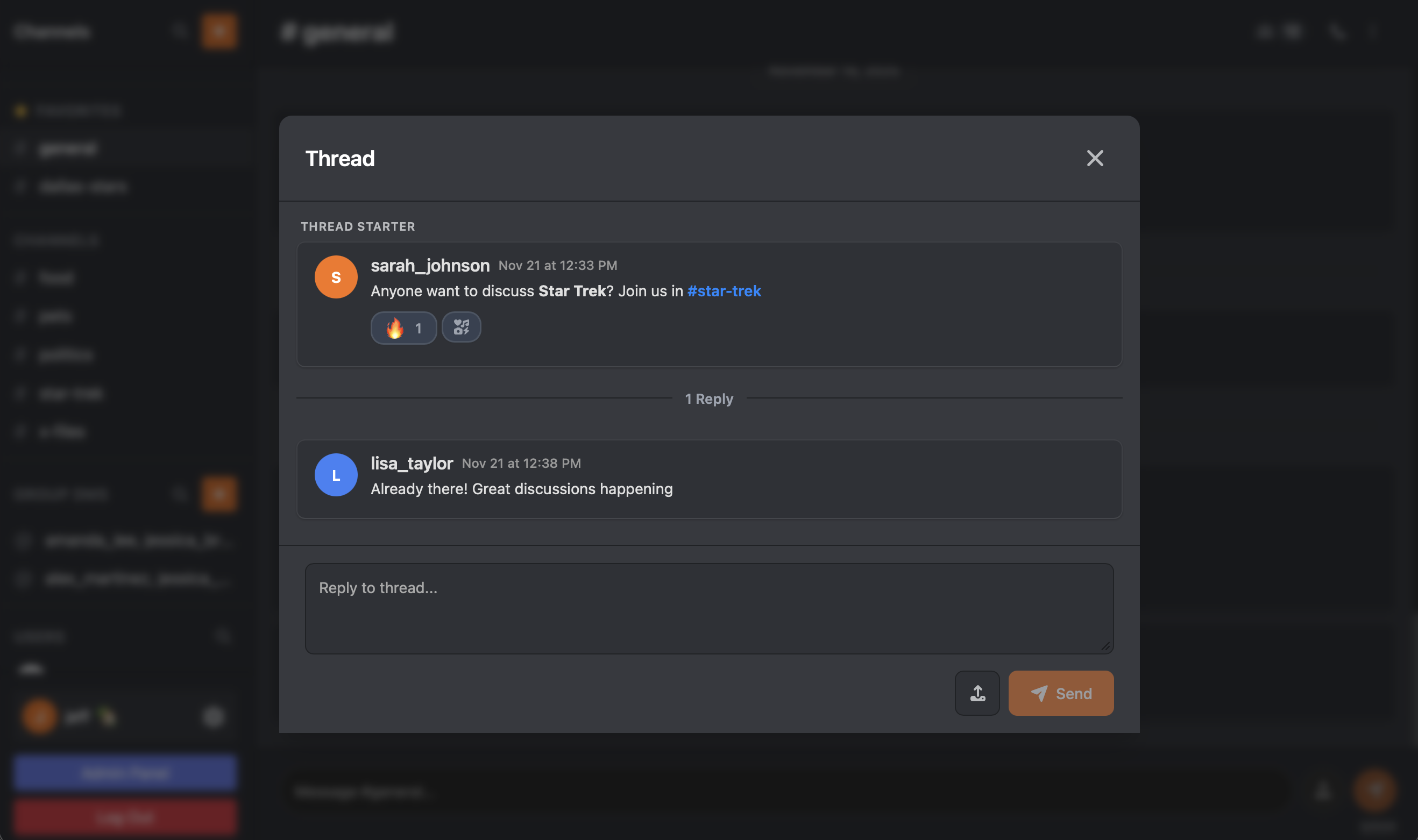This screenshot has height=840, width=1418.
Task: Click the lisa_taylor username
Action: click(412, 463)
